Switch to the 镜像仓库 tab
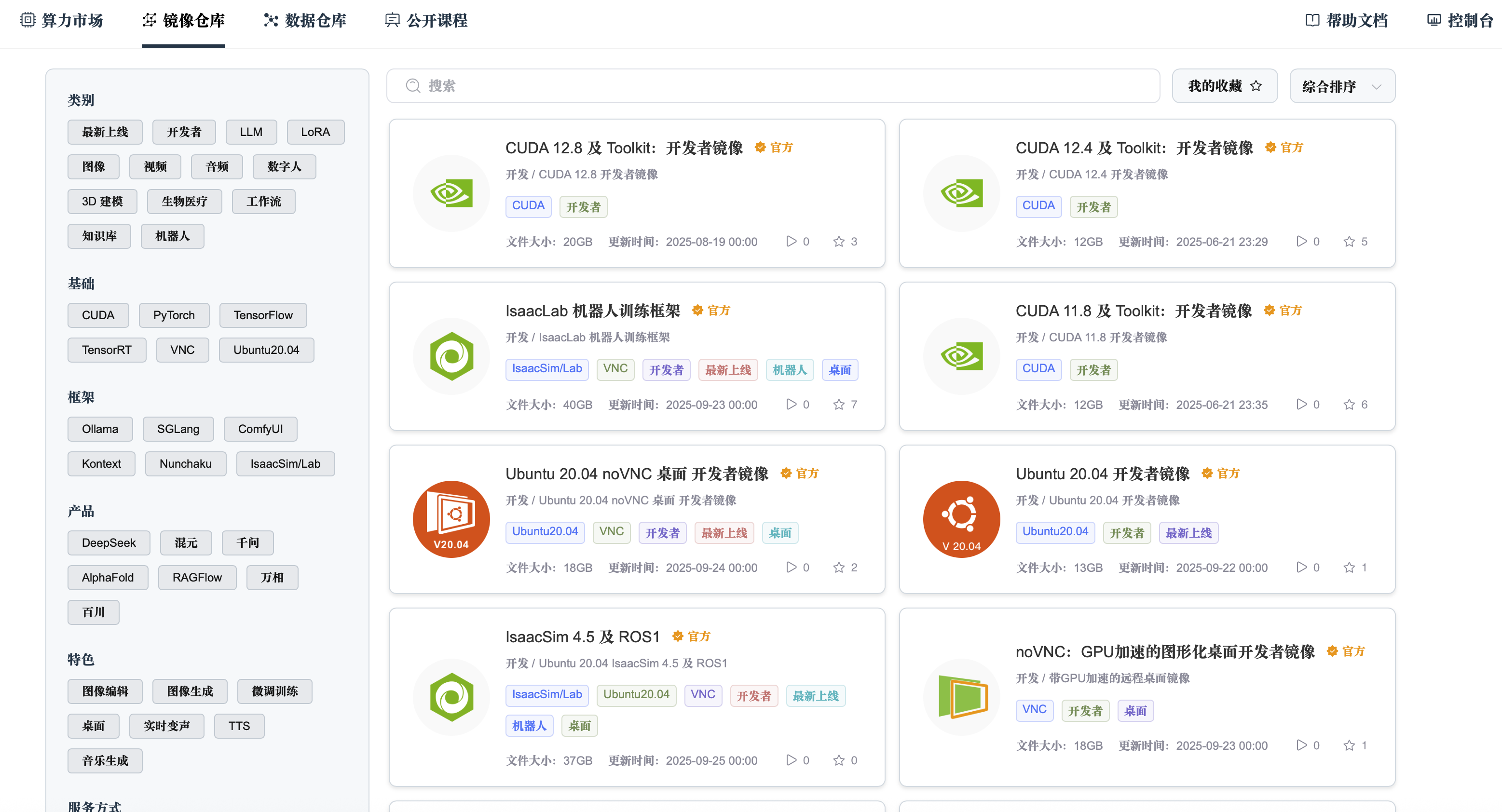 pyautogui.click(x=183, y=20)
